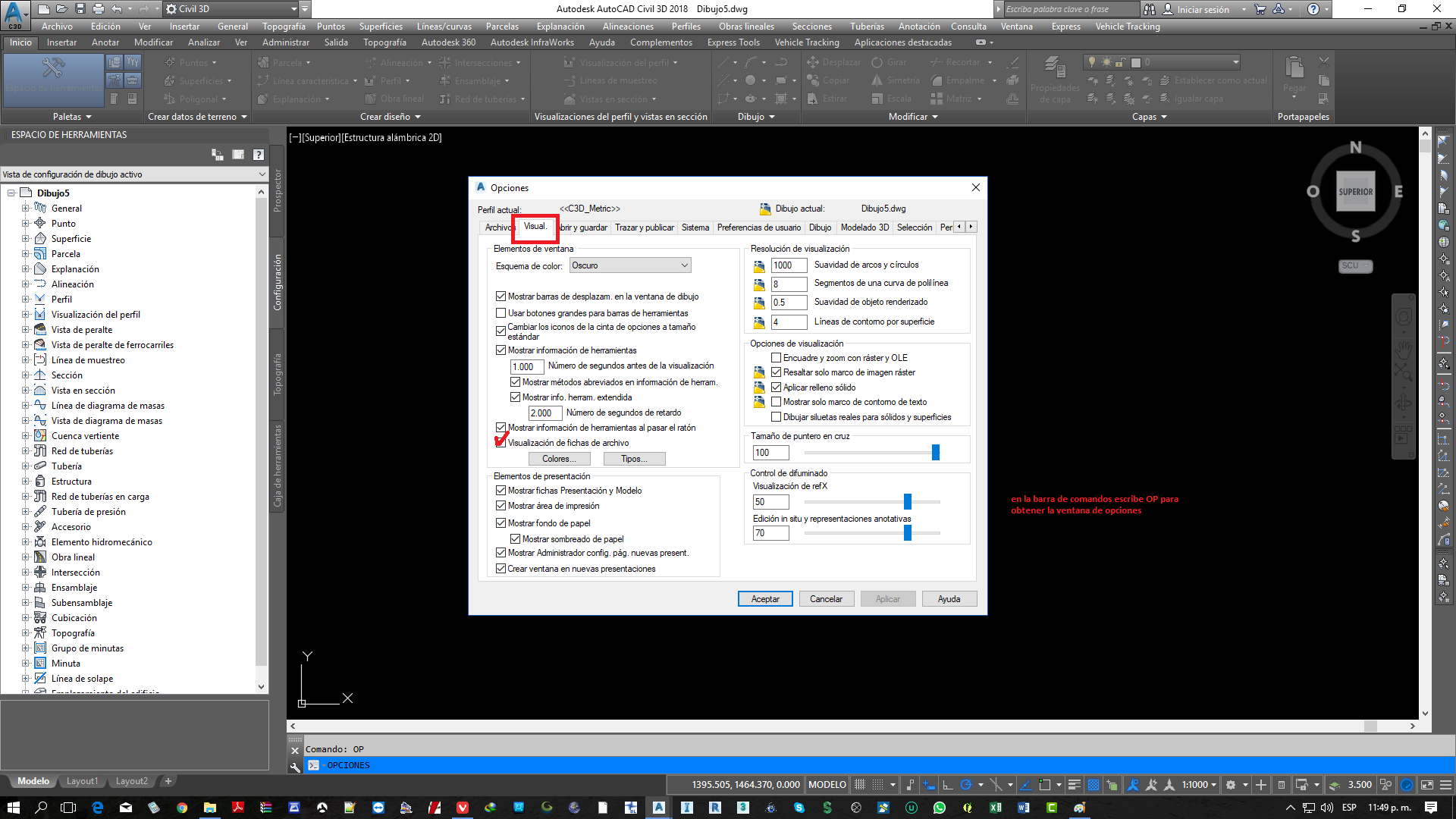Open the Express menu
Image resolution: width=1456 pixels, height=819 pixels.
tap(1065, 27)
